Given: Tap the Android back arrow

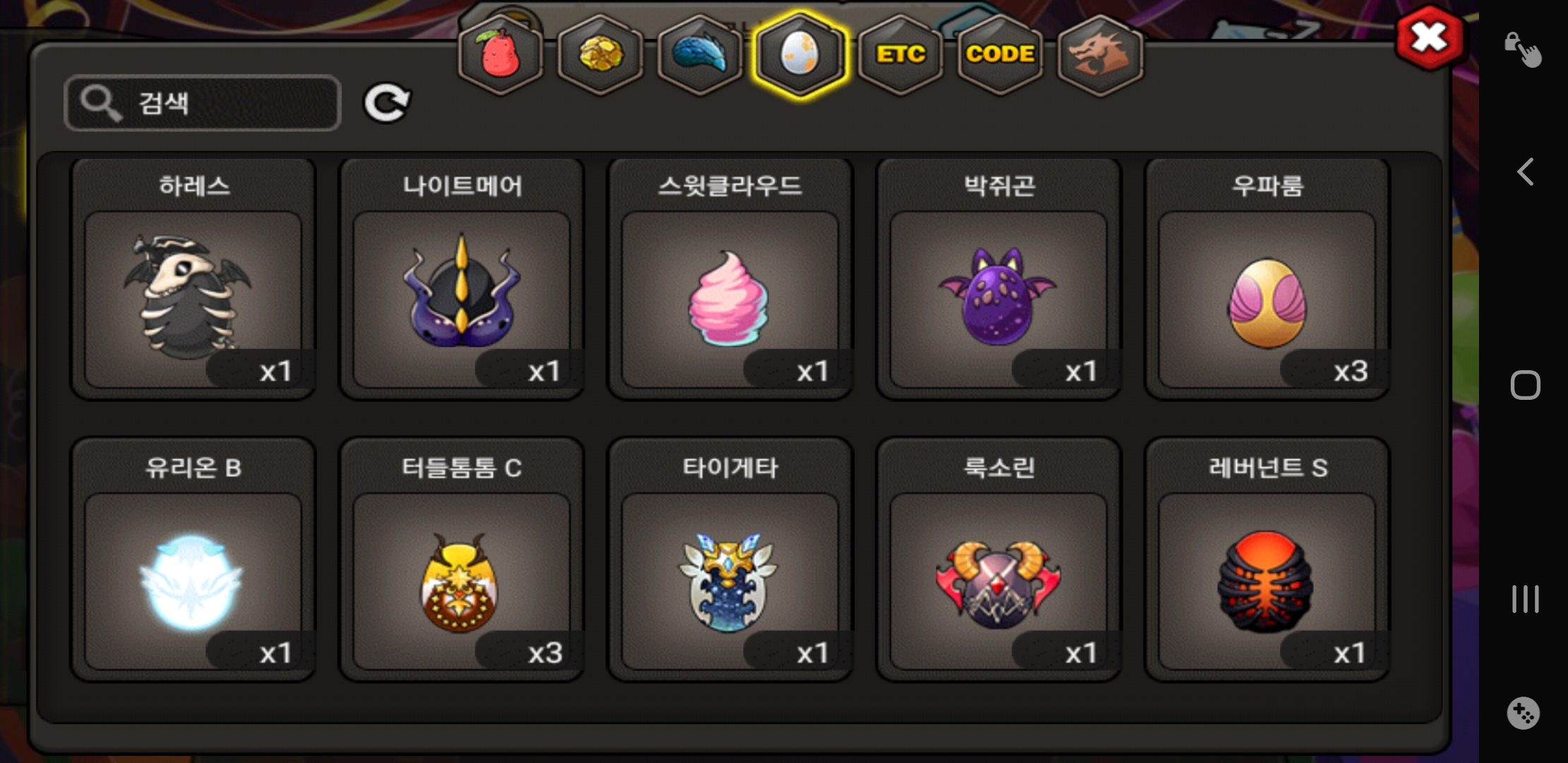Looking at the screenshot, I should pos(1525,172).
